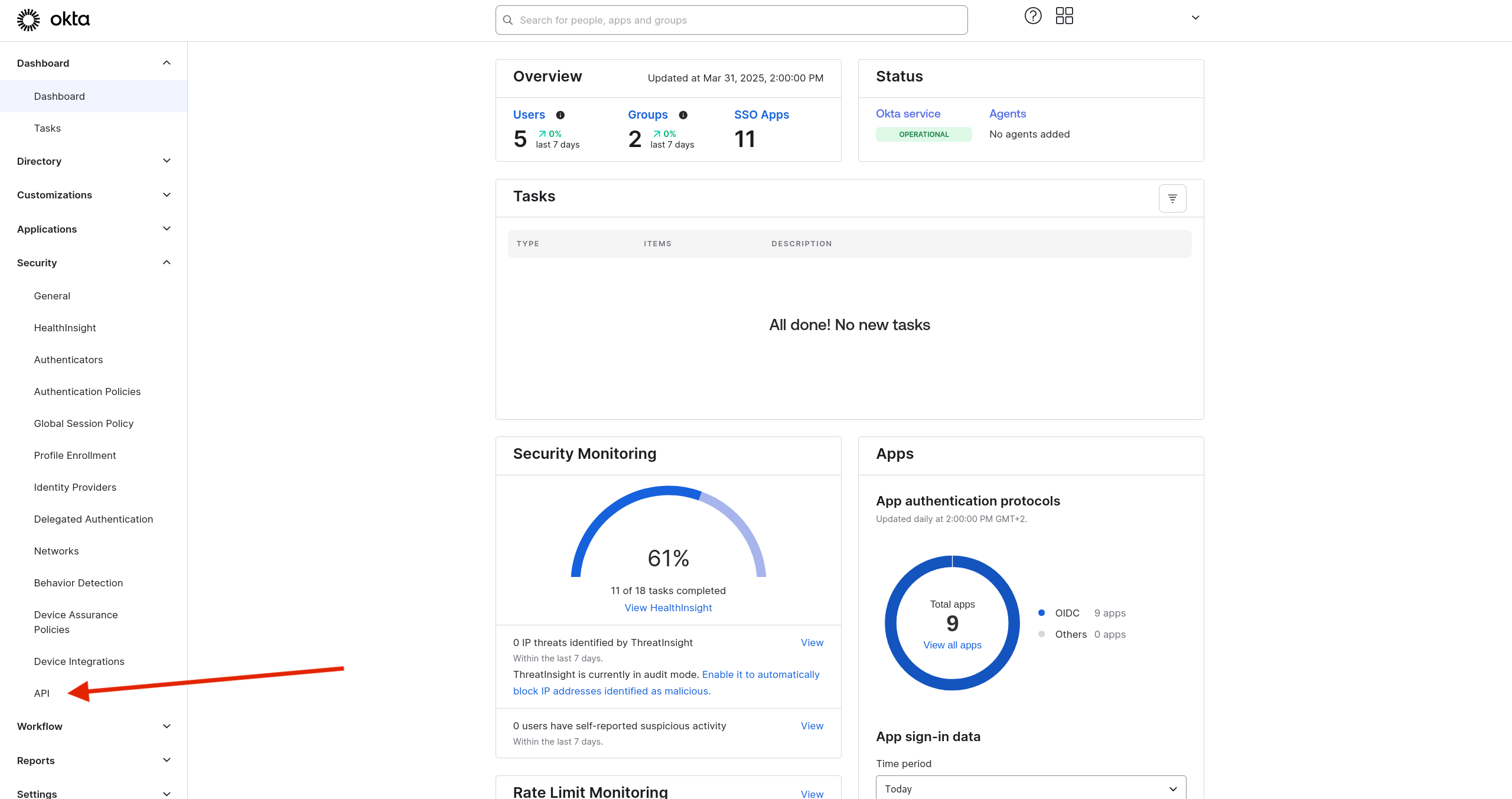Collapse the Security section
The image size is (1512, 799).
pyautogui.click(x=93, y=263)
